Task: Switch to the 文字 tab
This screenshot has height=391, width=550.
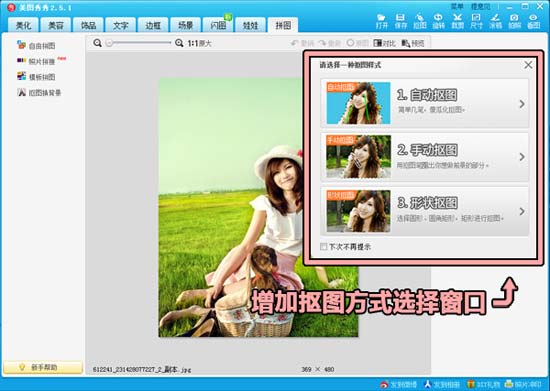Action: pyautogui.click(x=120, y=25)
